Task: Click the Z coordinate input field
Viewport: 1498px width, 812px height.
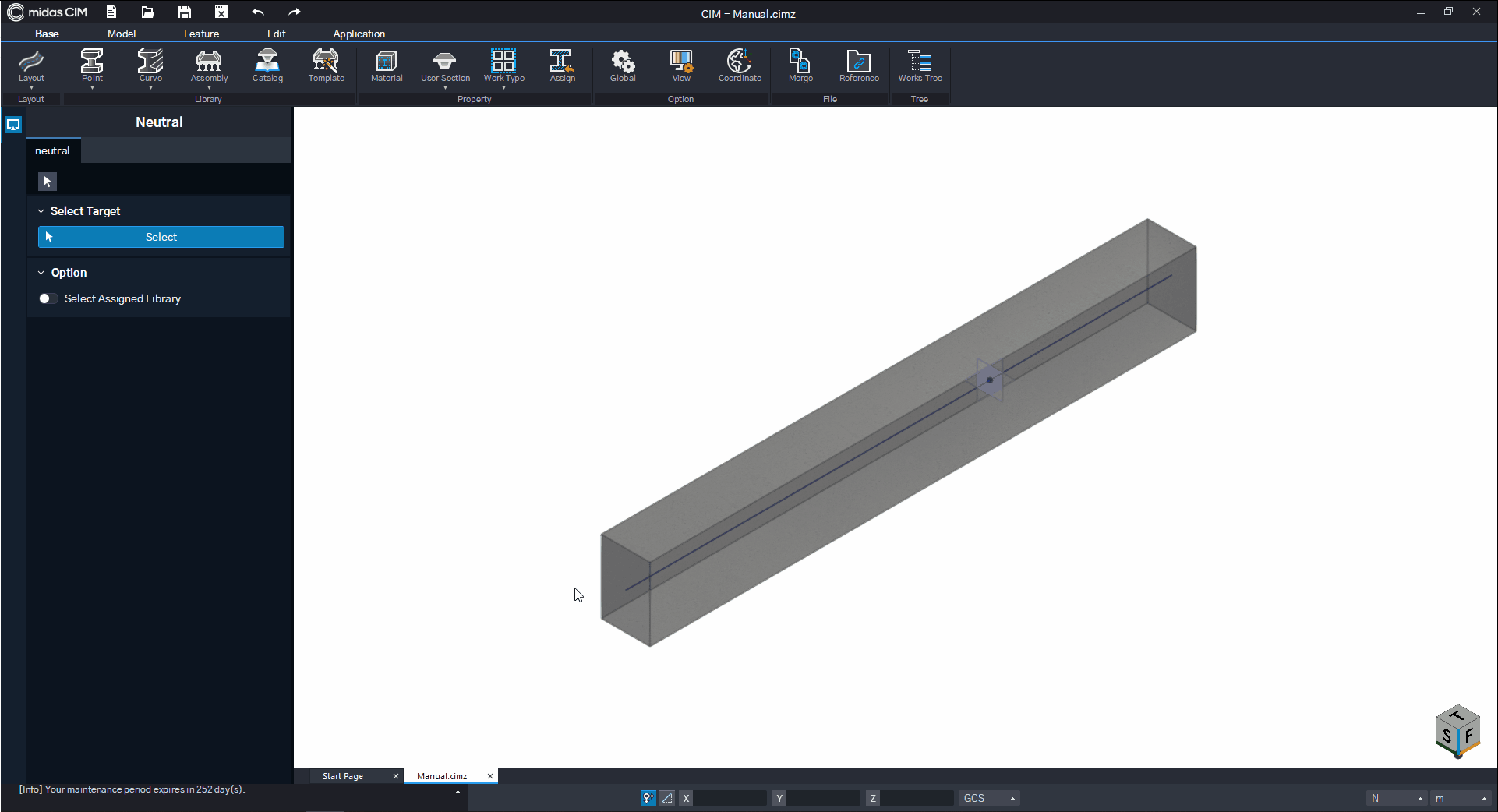Action: coord(917,798)
